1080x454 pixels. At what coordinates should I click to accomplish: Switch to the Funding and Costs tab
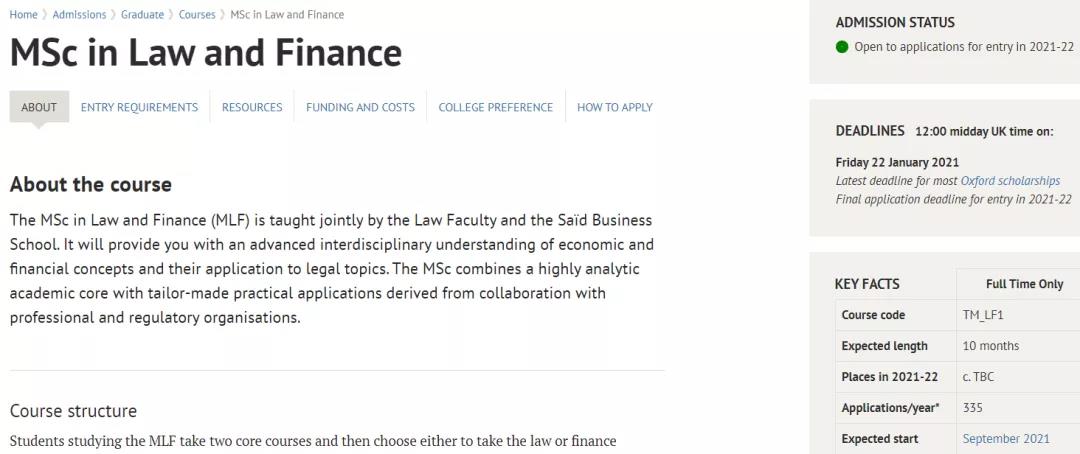pyautogui.click(x=360, y=107)
